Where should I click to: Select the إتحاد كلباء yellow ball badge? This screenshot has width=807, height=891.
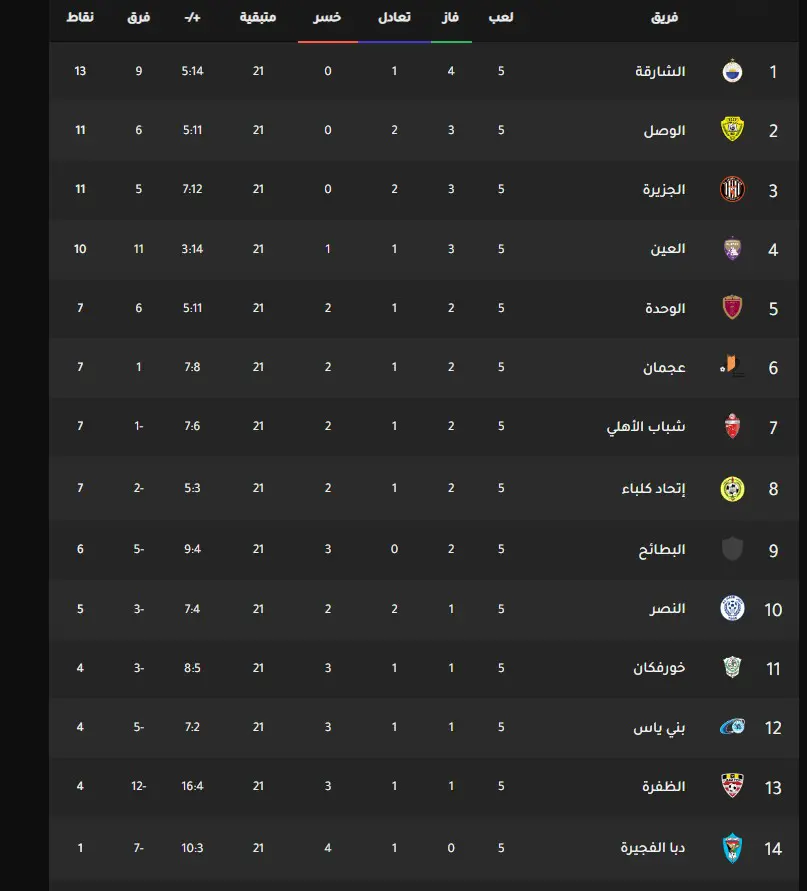pos(732,488)
